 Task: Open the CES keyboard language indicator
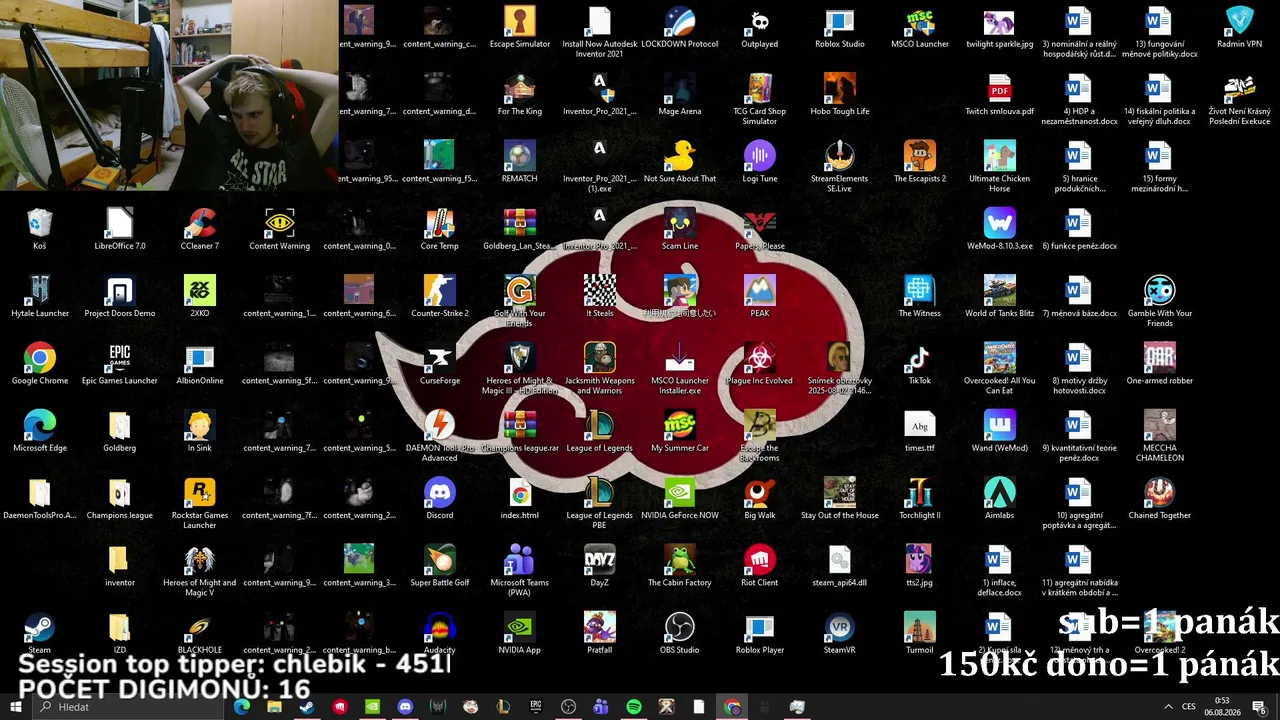(1189, 707)
